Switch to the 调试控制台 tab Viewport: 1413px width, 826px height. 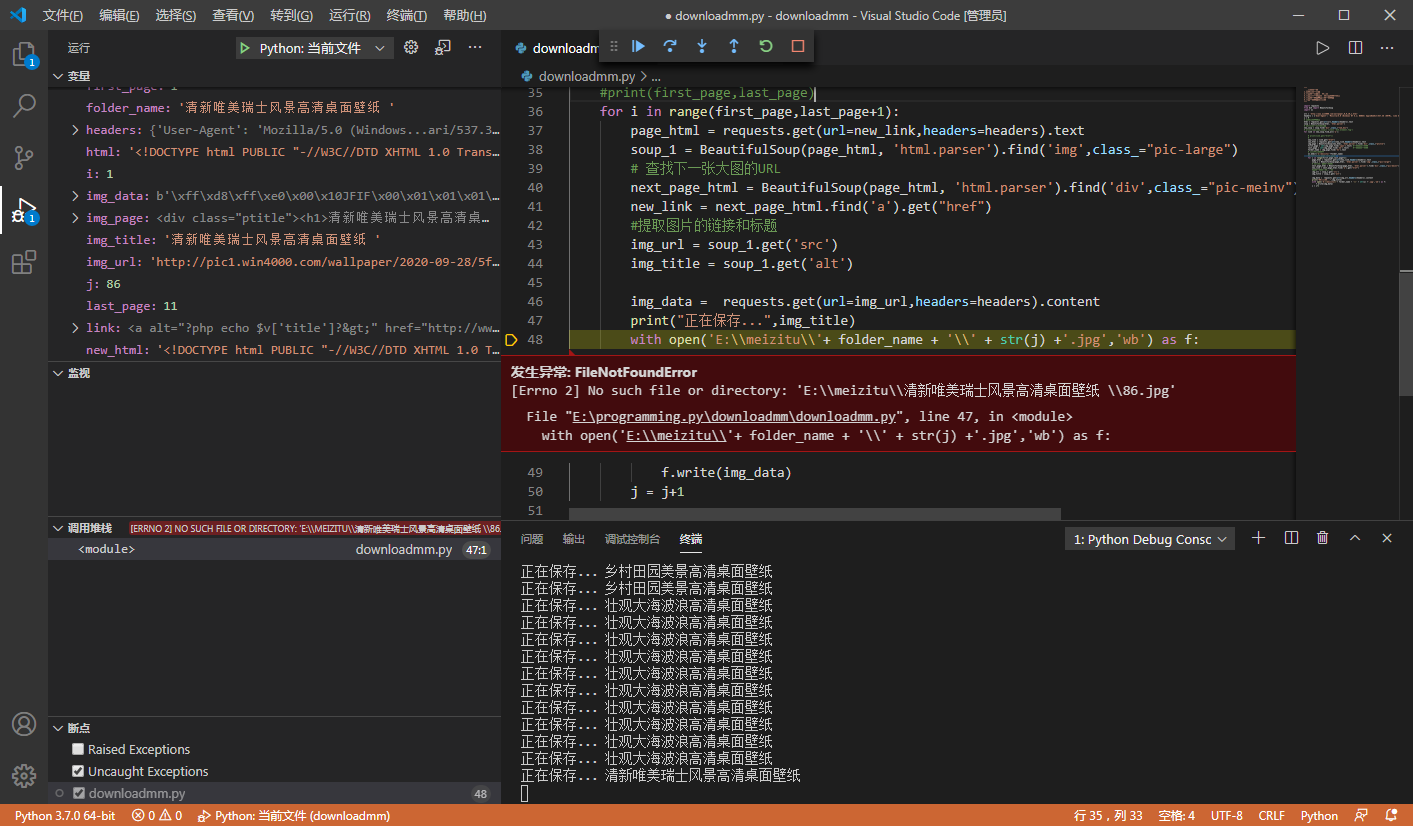[633, 539]
